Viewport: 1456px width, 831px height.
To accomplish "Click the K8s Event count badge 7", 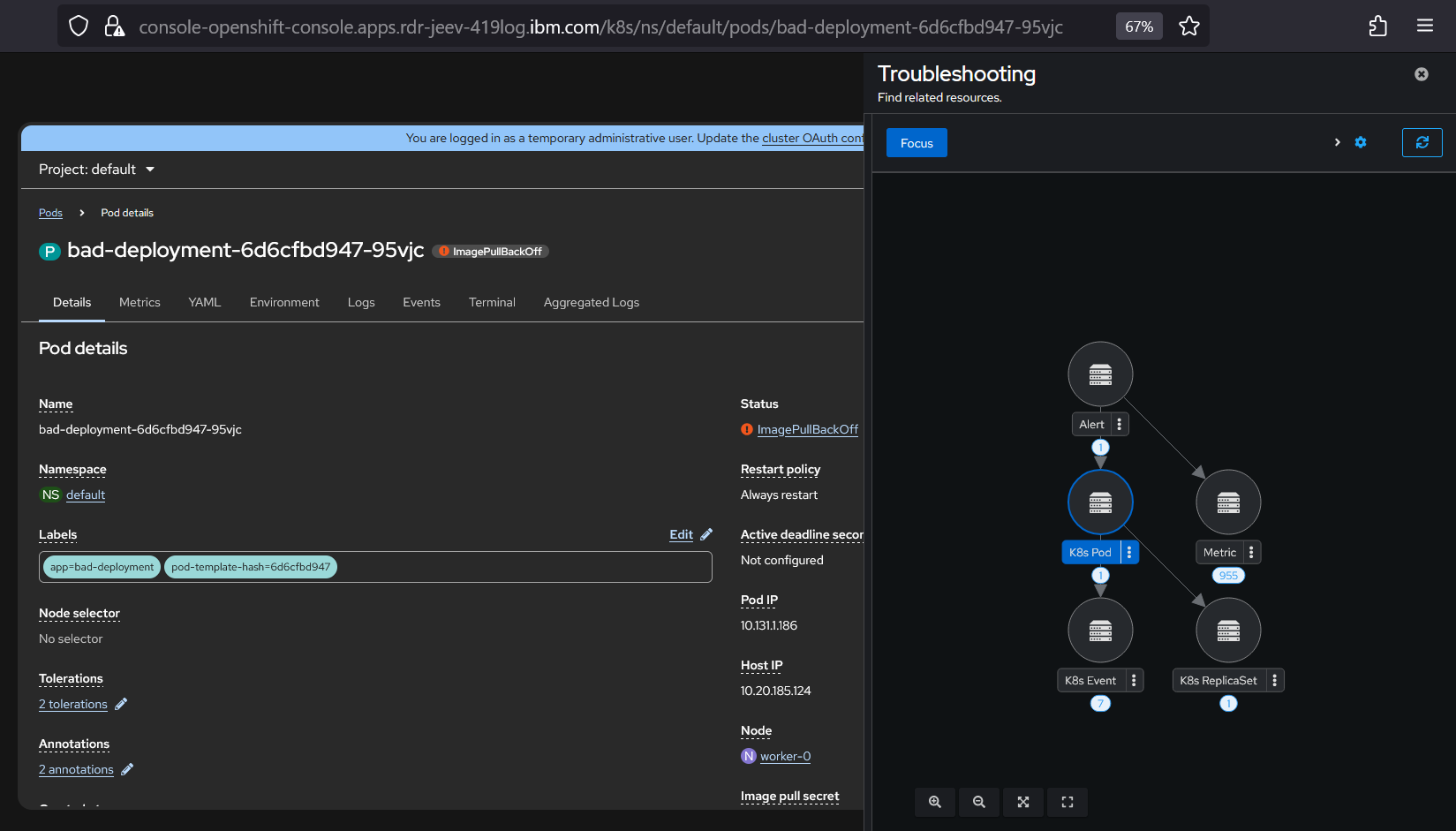I will tap(1100, 704).
